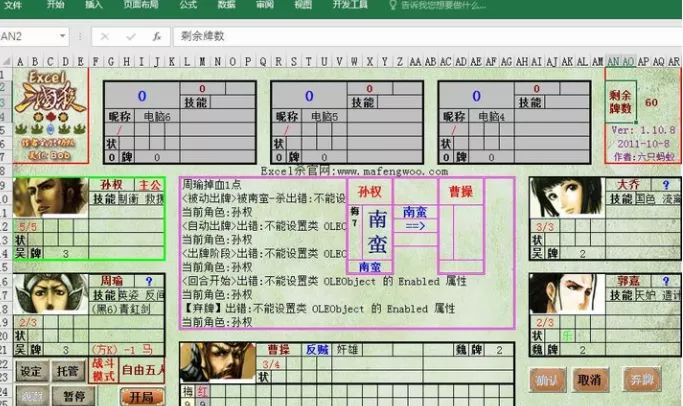
Task: Select column header AR
Action: [673, 62]
